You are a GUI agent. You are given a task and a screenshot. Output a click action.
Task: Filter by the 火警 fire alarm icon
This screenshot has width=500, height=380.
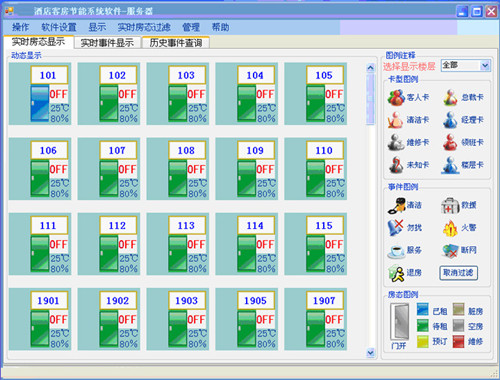pos(450,228)
